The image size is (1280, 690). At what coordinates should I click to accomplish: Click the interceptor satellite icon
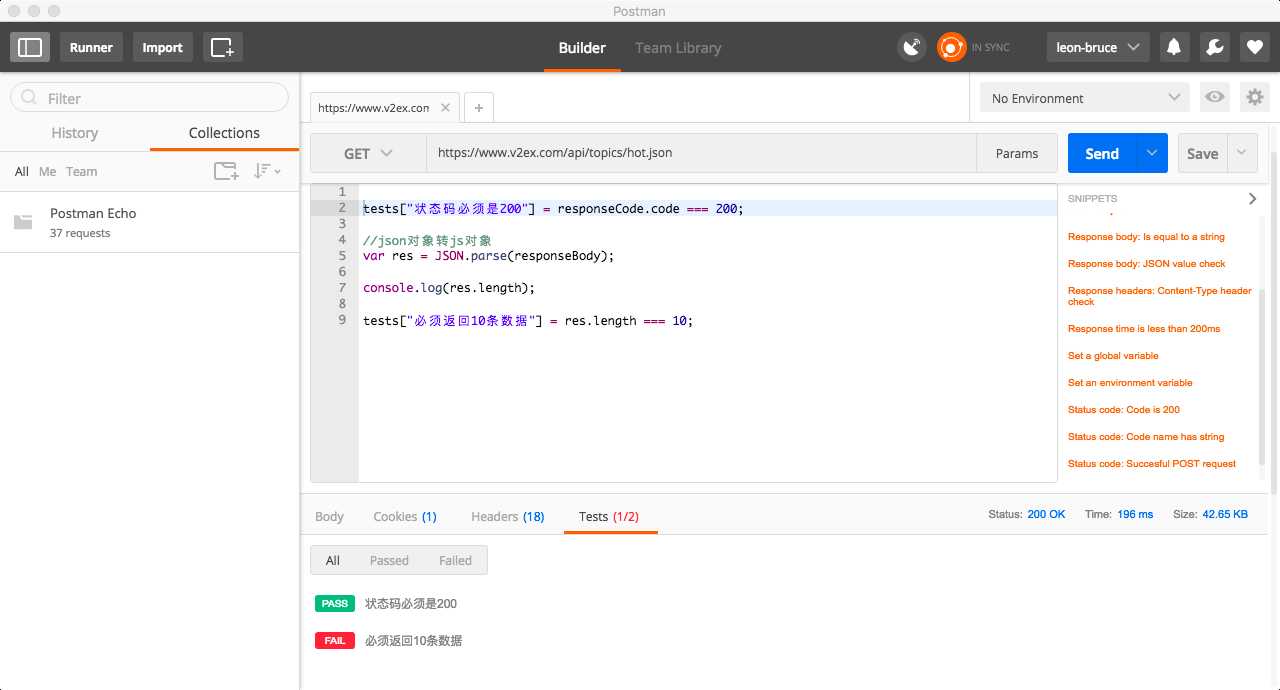point(912,47)
